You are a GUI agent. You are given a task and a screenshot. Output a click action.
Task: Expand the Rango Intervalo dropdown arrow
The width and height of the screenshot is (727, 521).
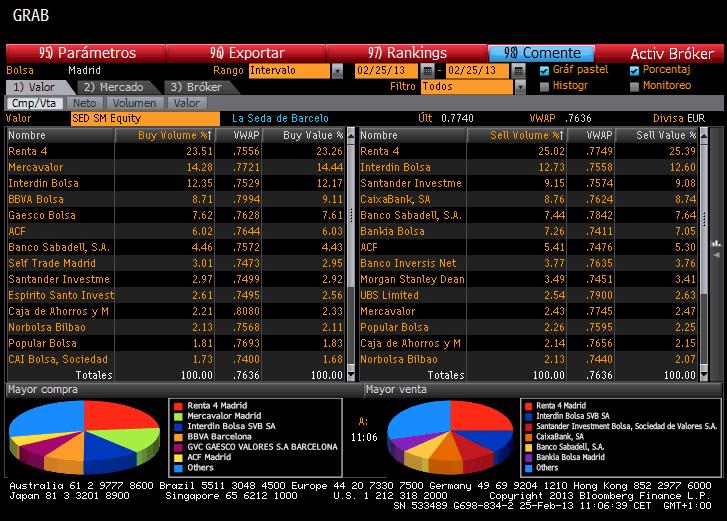pyautogui.click(x=338, y=71)
